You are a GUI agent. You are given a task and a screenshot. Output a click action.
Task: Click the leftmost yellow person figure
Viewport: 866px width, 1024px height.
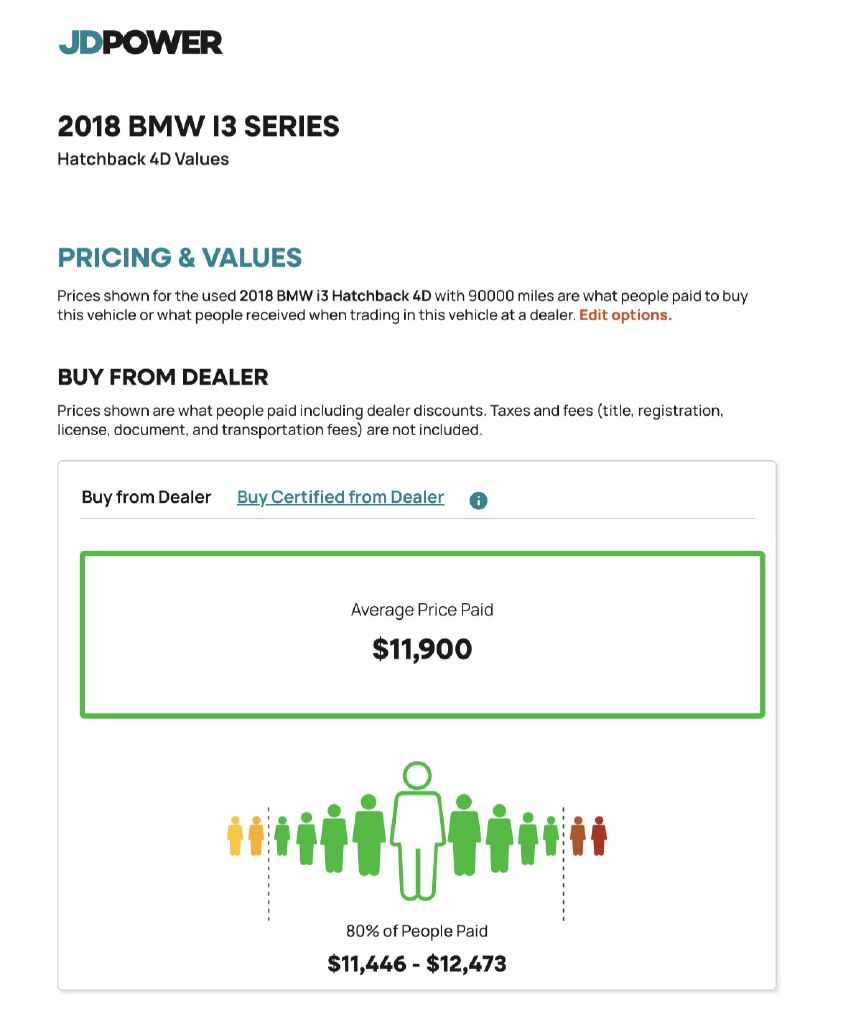coord(235,835)
